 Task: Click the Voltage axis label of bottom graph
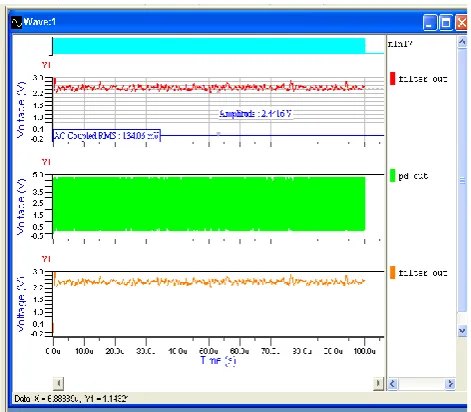[21, 303]
